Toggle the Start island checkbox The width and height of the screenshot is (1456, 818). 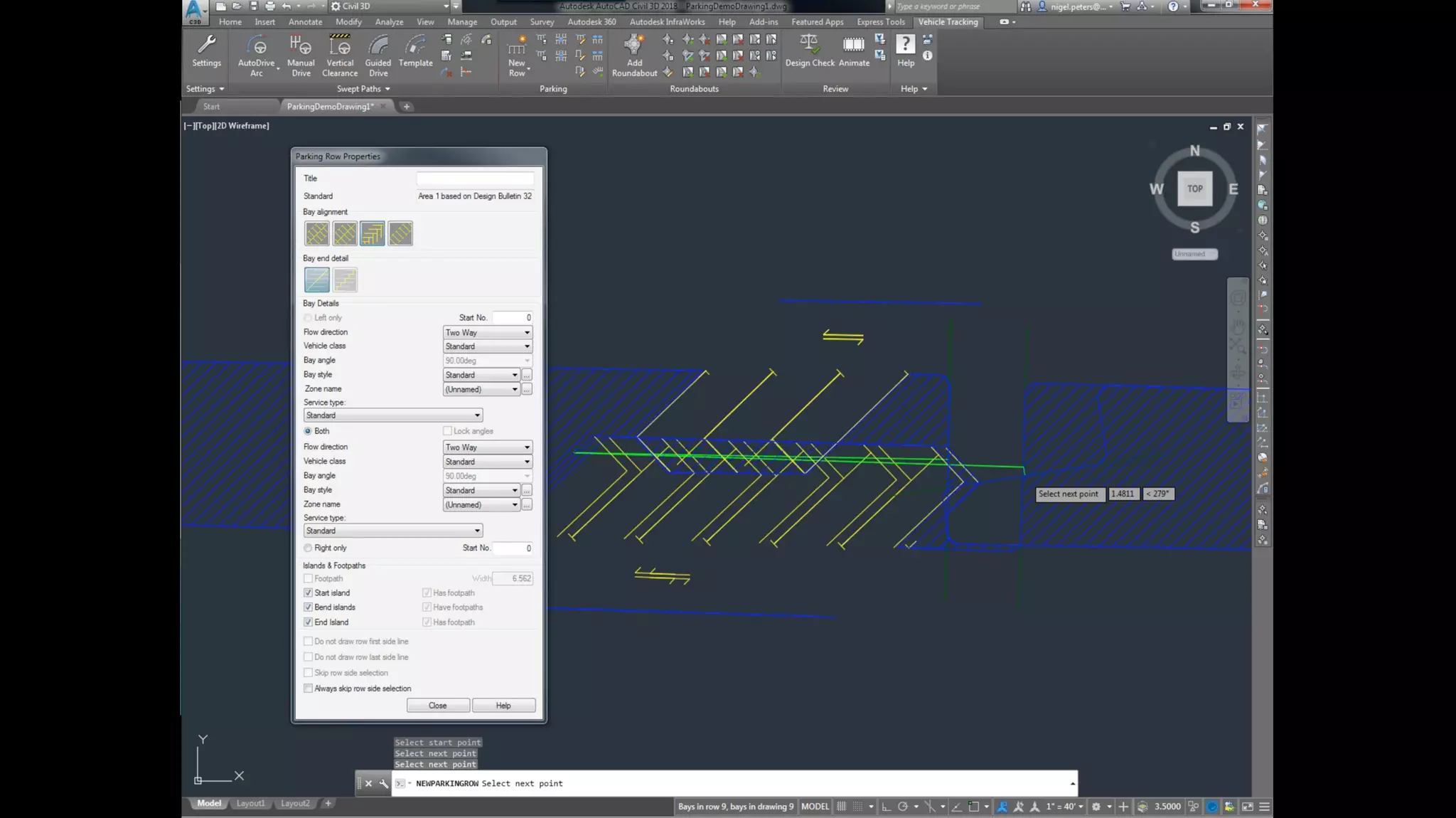point(308,593)
